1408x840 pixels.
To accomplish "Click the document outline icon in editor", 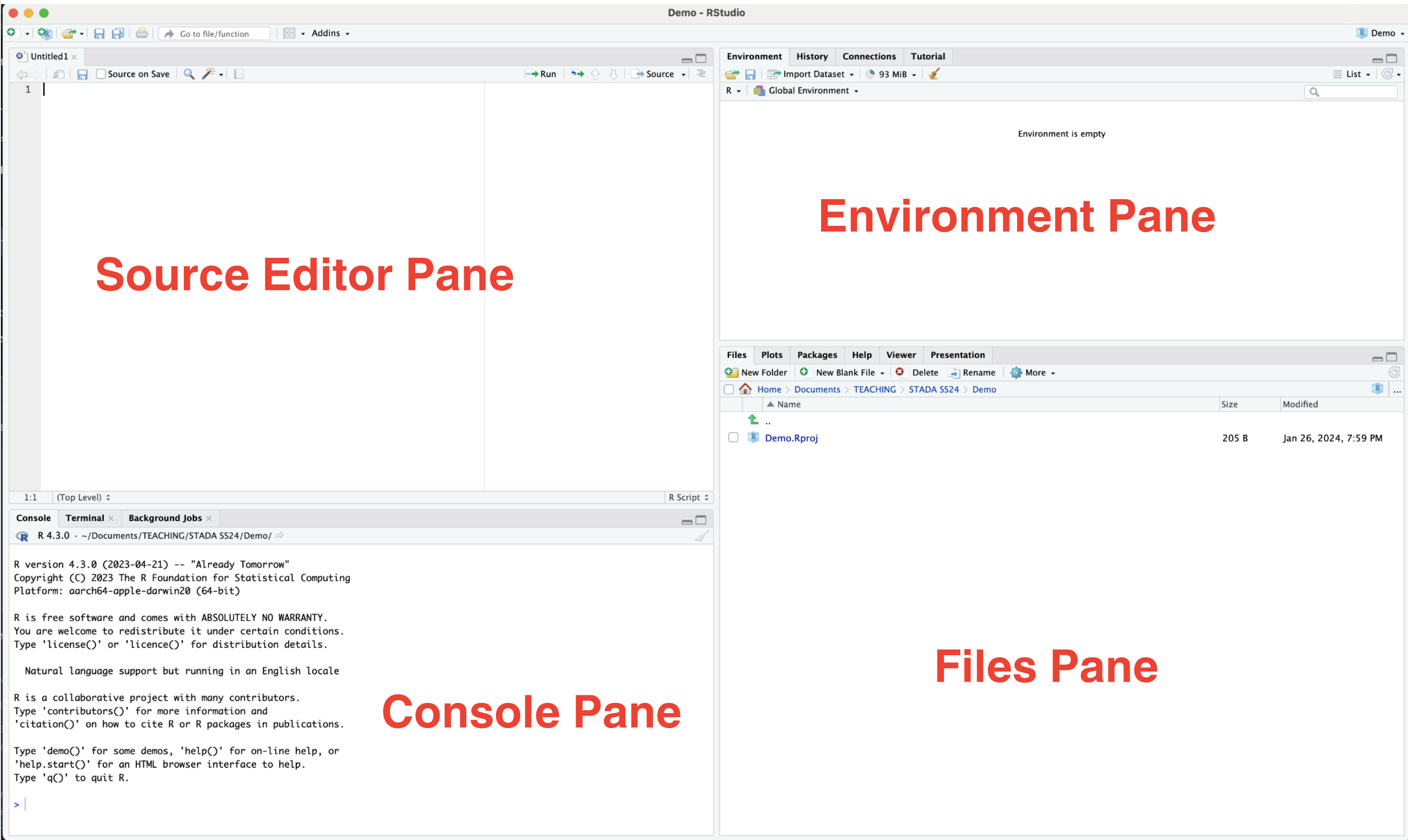I will pyautogui.click(x=701, y=74).
